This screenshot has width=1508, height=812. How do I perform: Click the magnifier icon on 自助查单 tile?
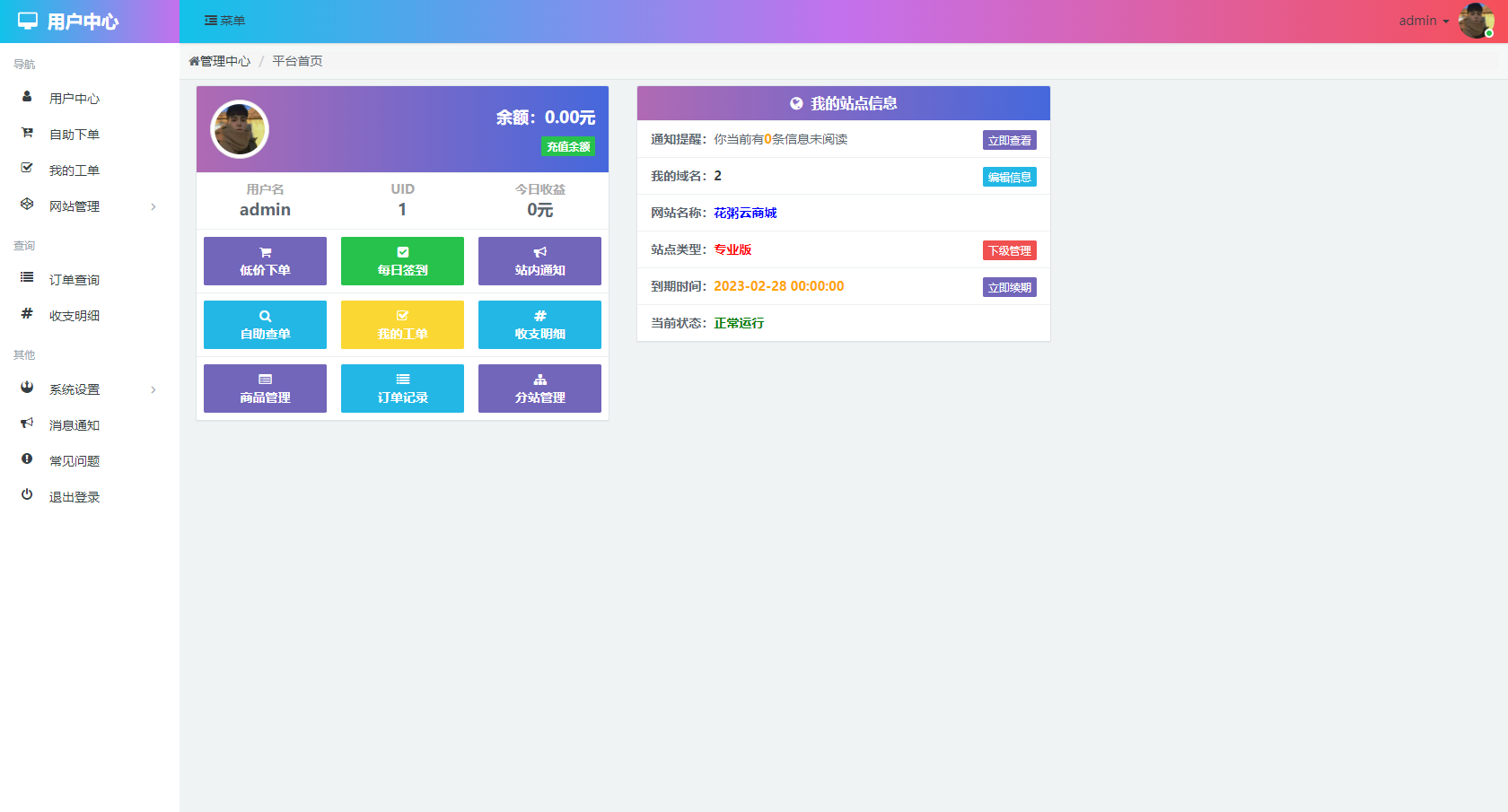[x=265, y=316]
